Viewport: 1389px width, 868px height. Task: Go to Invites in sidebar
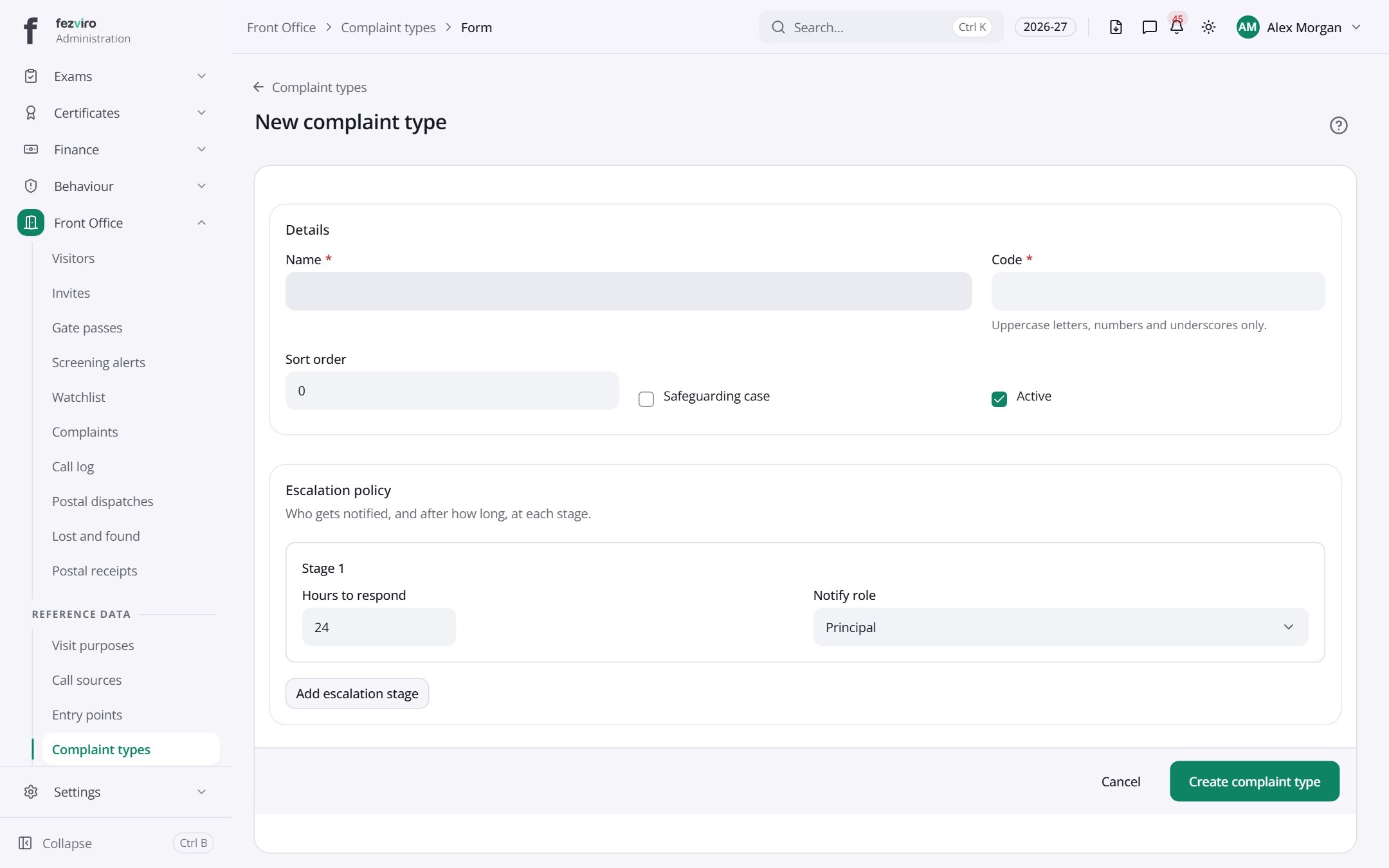click(71, 293)
